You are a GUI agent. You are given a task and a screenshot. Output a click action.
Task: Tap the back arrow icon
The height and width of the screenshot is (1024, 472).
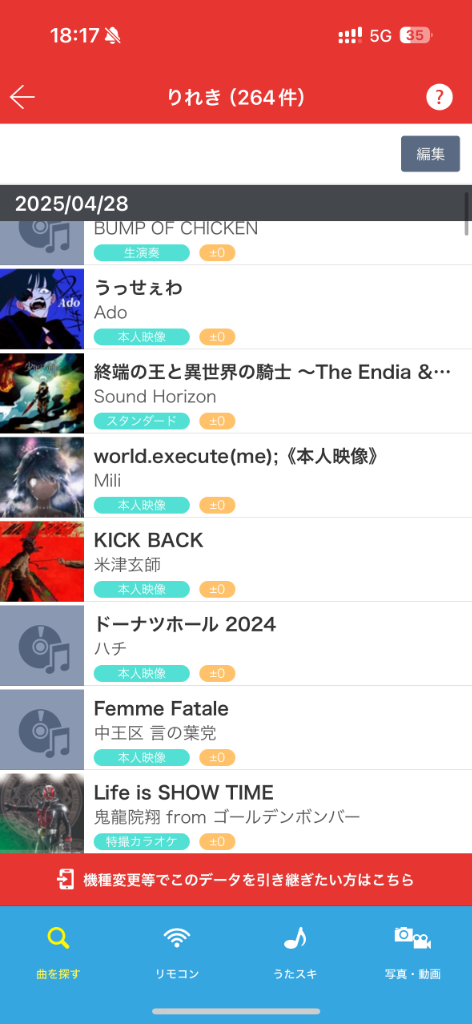pos(22,97)
